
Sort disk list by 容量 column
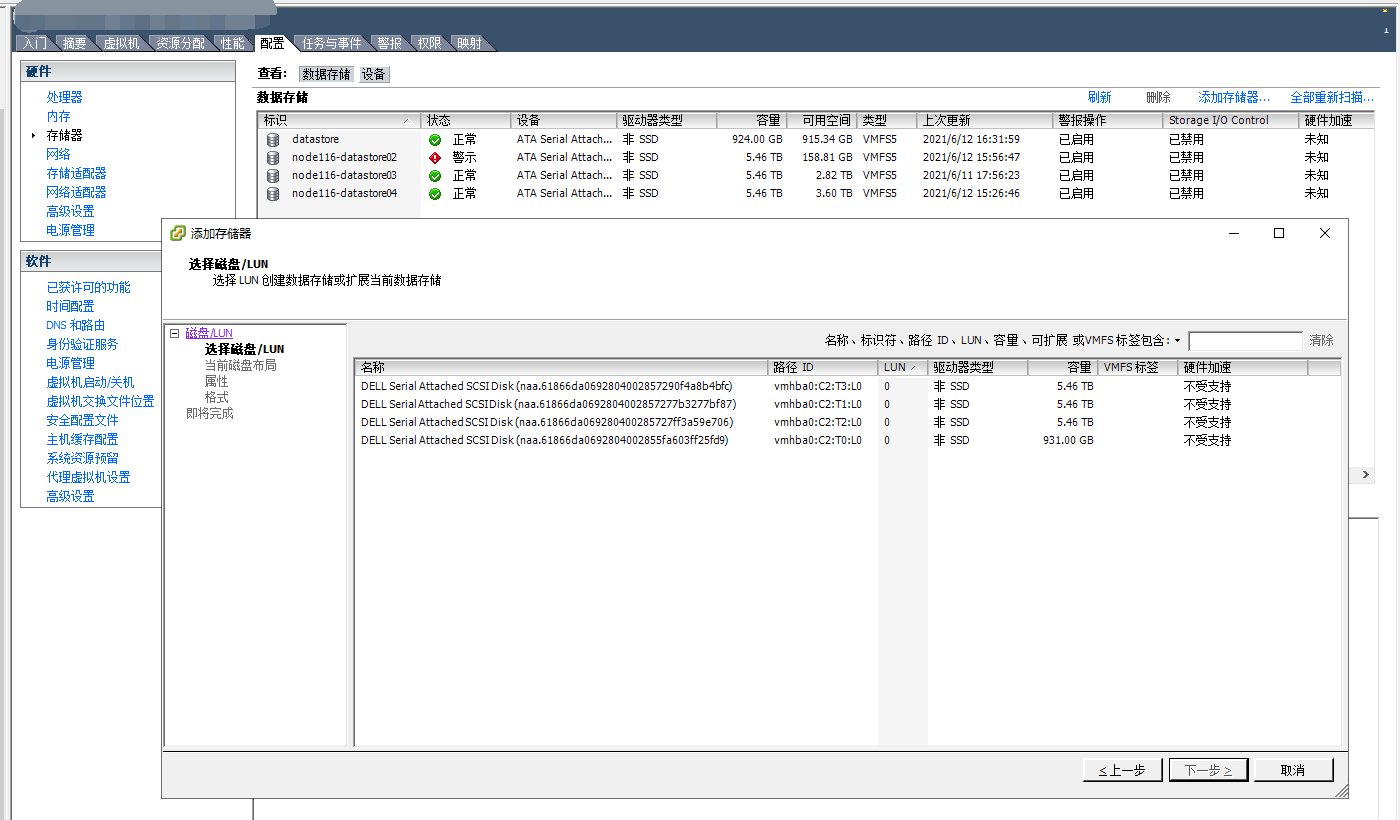click(1062, 368)
